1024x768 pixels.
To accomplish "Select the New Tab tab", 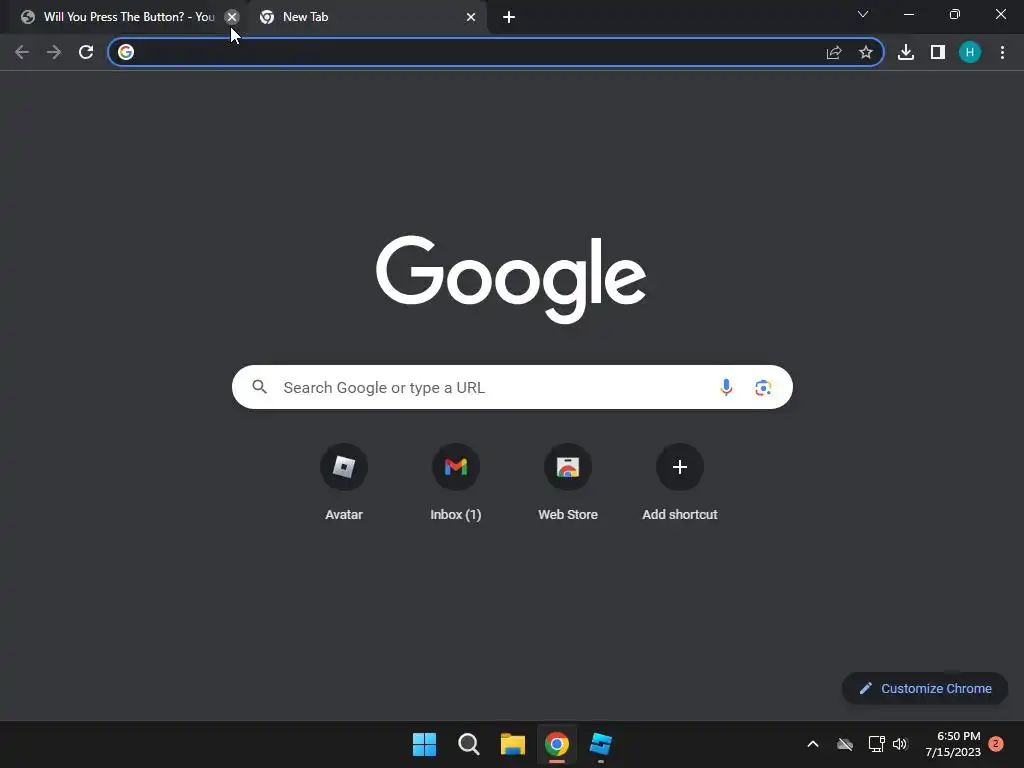I will [x=369, y=17].
